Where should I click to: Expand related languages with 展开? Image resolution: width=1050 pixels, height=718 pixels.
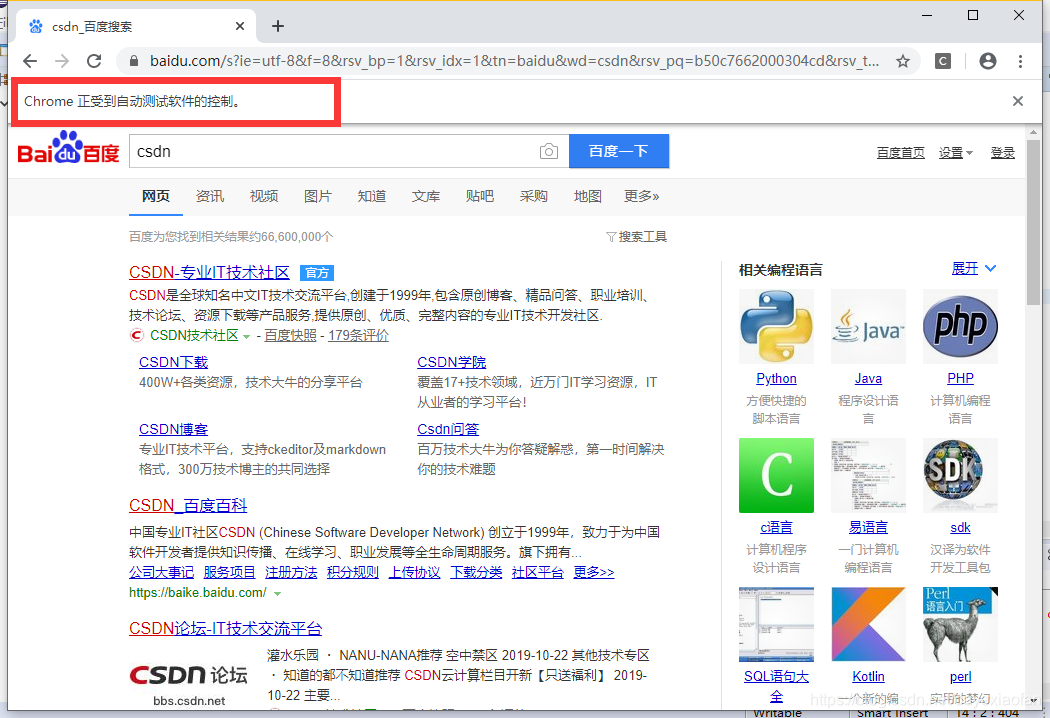pos(974,269)
